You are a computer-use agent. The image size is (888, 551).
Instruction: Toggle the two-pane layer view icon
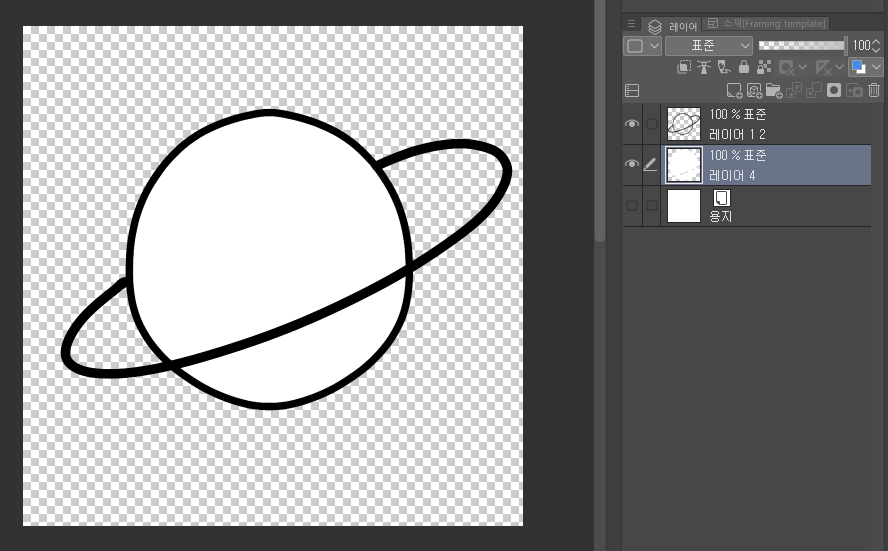(x=632, y=91)
